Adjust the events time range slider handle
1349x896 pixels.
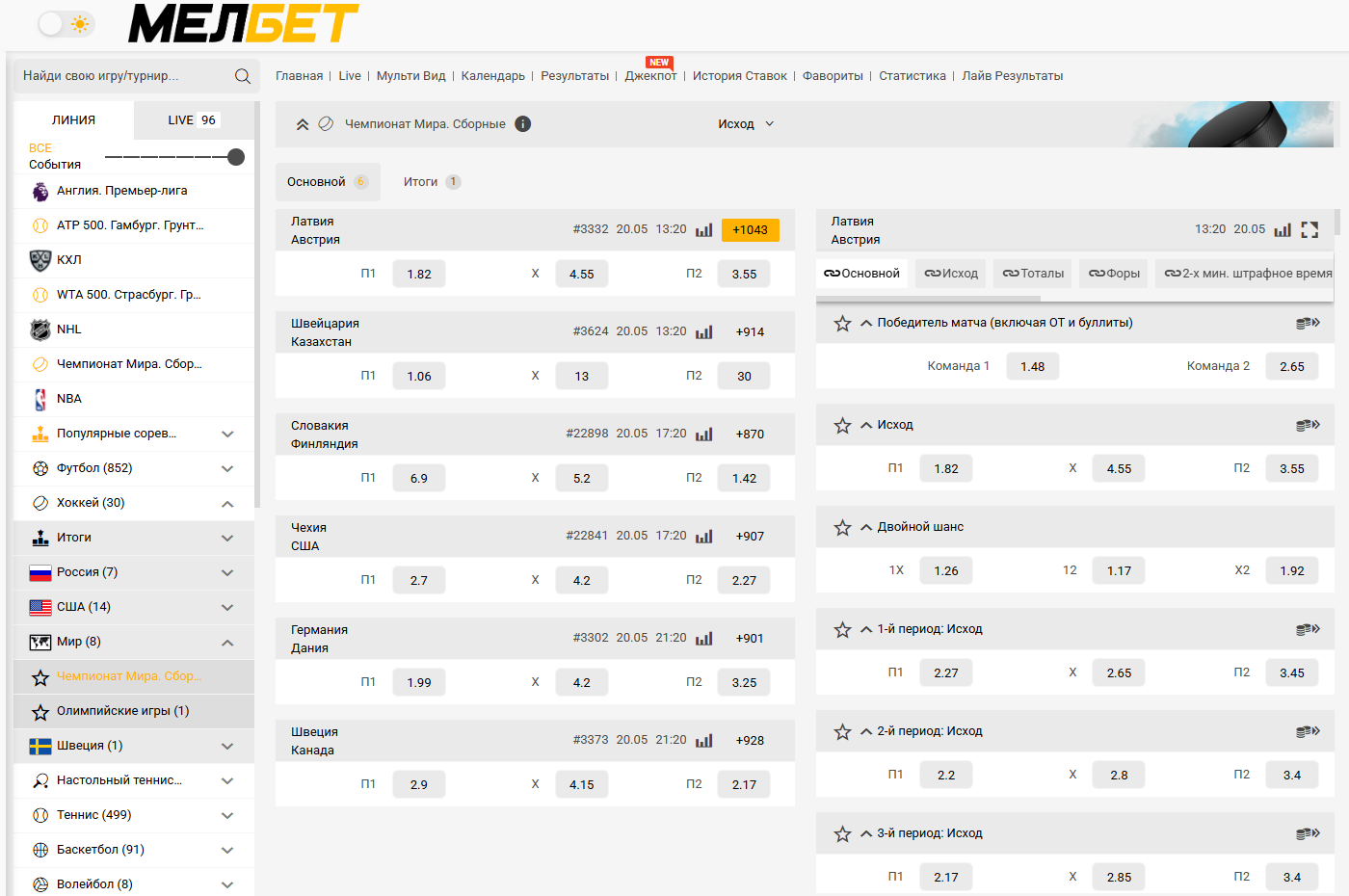[236, 157]
